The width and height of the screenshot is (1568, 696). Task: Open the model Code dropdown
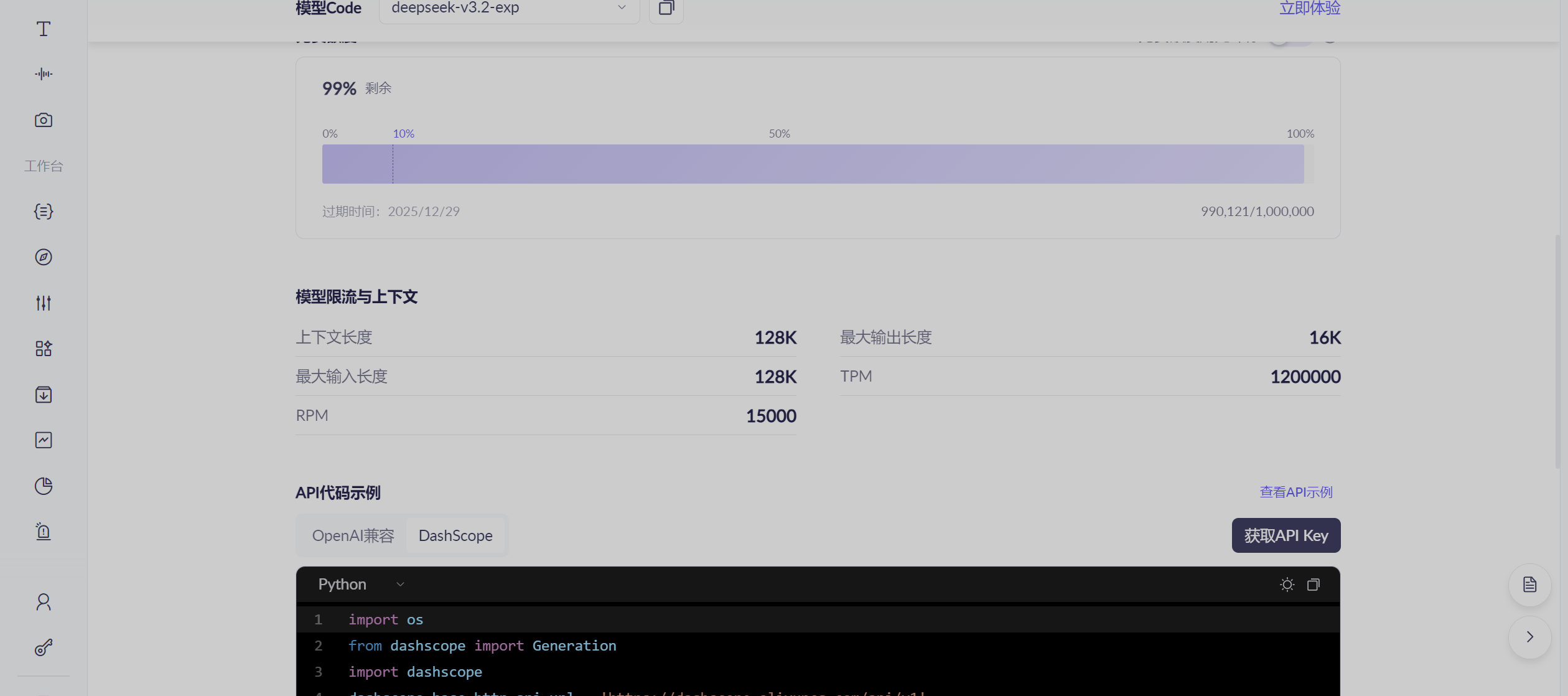point(509,7)
